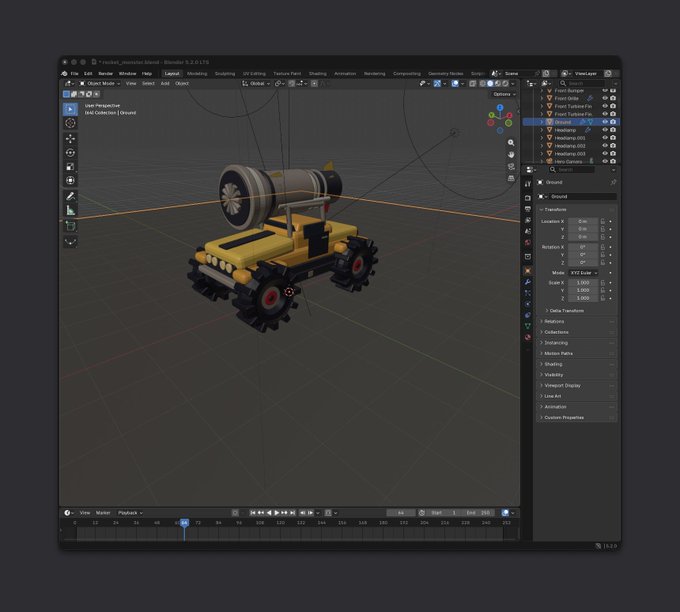This screenshot has height=612, width=680.
Task: Open the World properties tab
Action: click(x=528, y=242)
